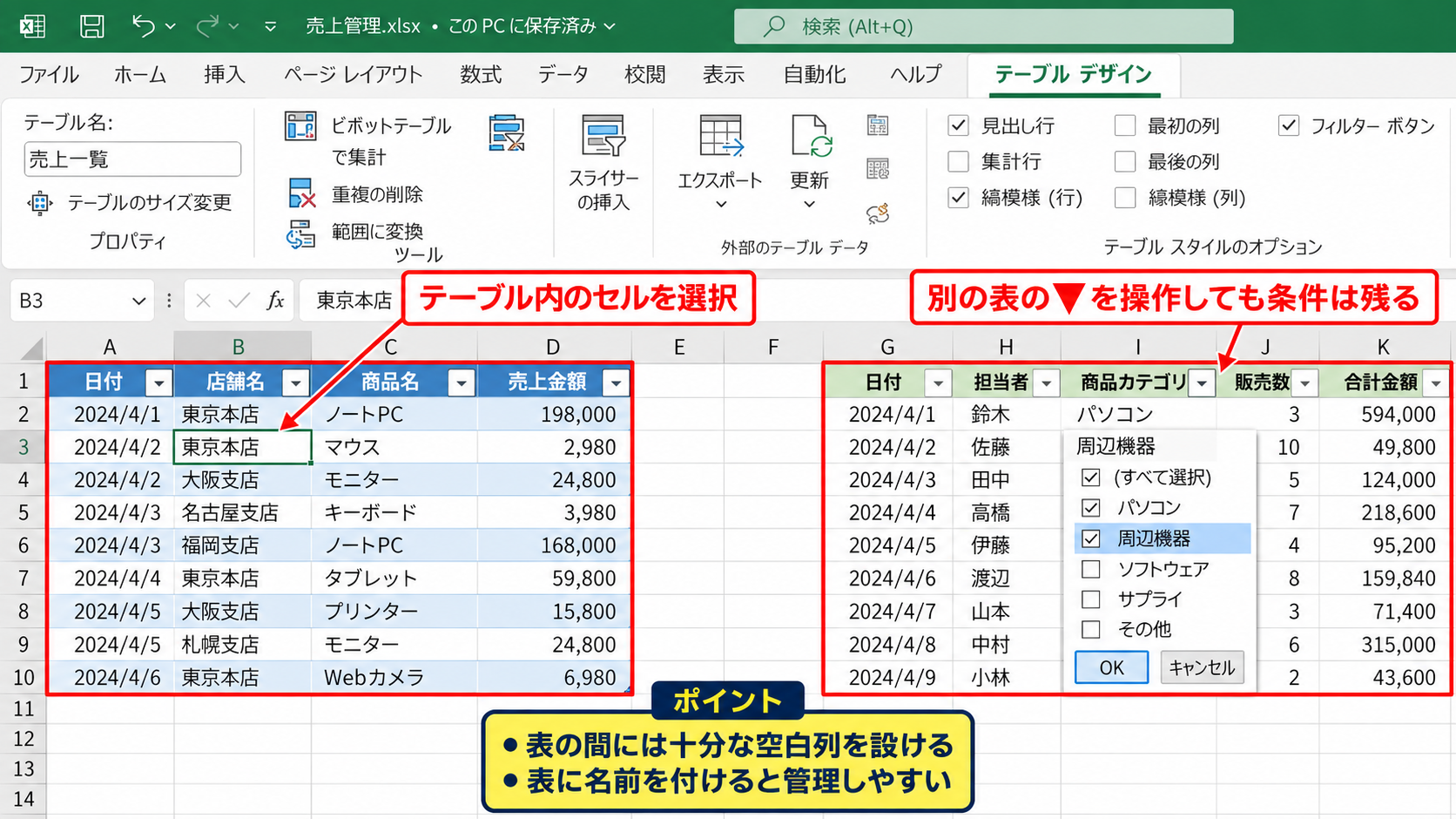Image resolution: width=1456 pixels, height=819 pixels.
Task: Switch to the データ tab
Action: [563, 75]
